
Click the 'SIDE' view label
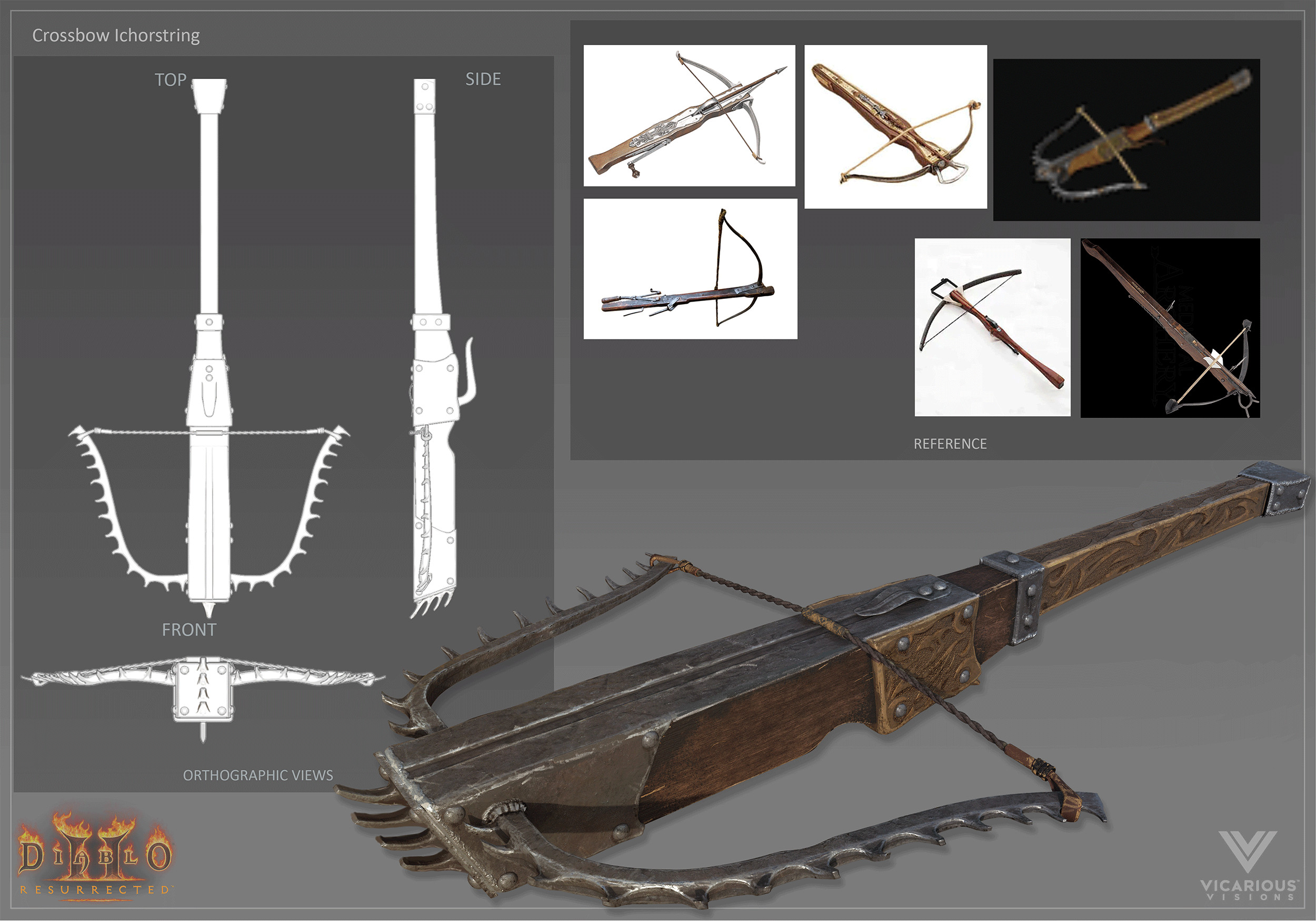click(483, 79)
